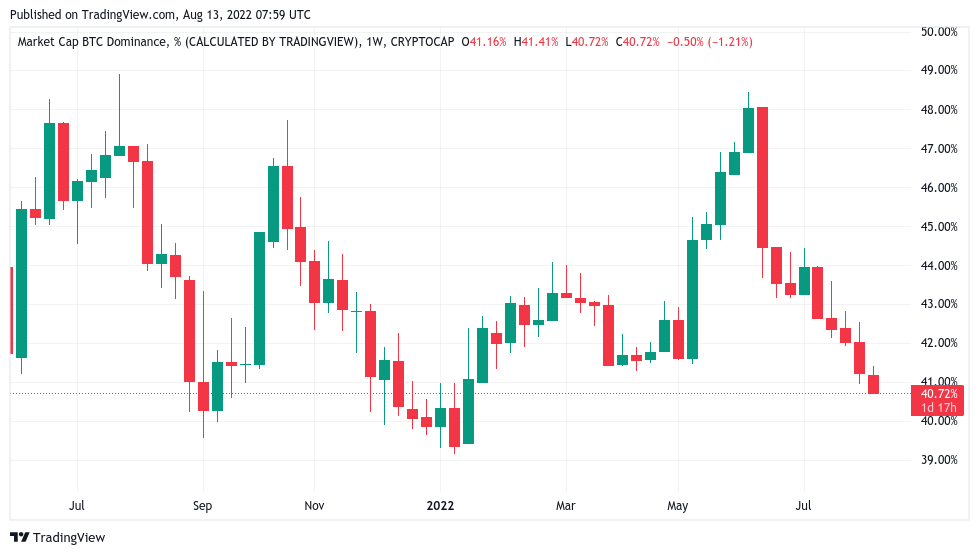Click the TradingView logo icon
The height and width of the screenshot is (555, 979).
(19, 537)
